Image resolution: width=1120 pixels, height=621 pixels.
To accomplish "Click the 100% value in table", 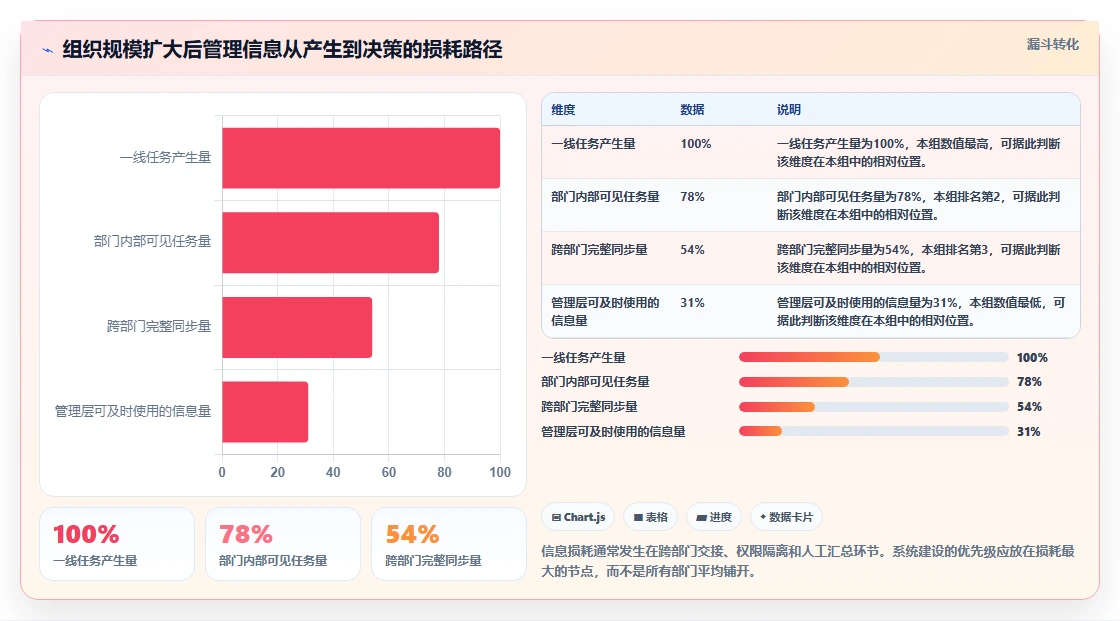I will click(696, 144).
